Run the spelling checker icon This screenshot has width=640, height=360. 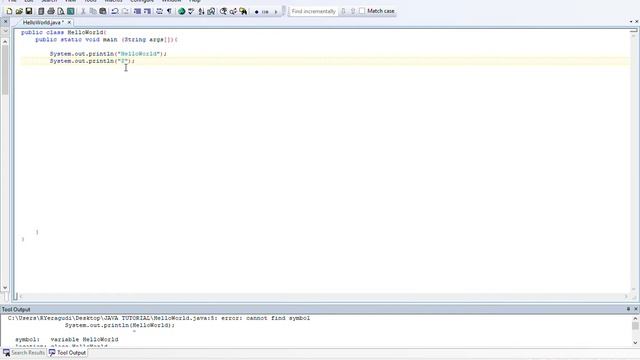(x=191, y=11)
